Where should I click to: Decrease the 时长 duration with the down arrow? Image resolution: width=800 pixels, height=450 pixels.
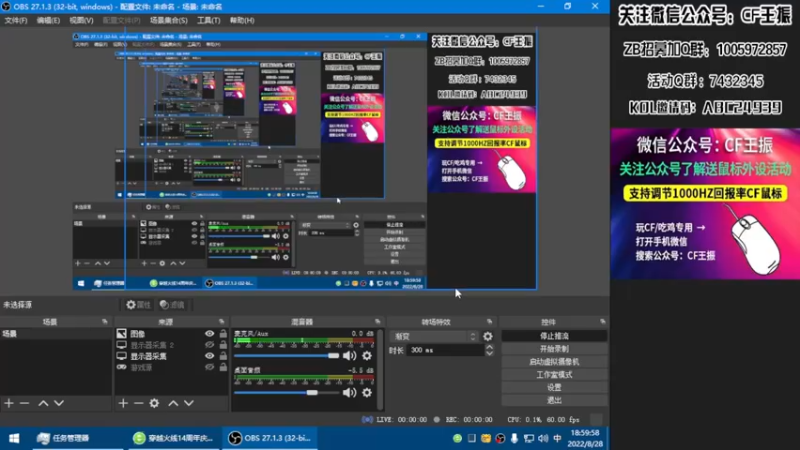[x=489, y=353]
